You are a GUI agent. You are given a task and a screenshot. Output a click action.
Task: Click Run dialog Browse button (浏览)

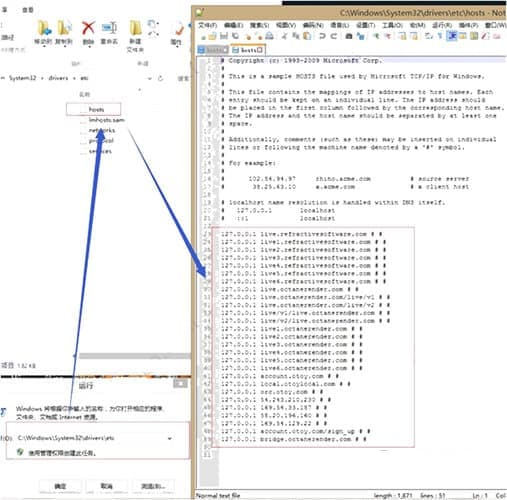tap(153, 486)
